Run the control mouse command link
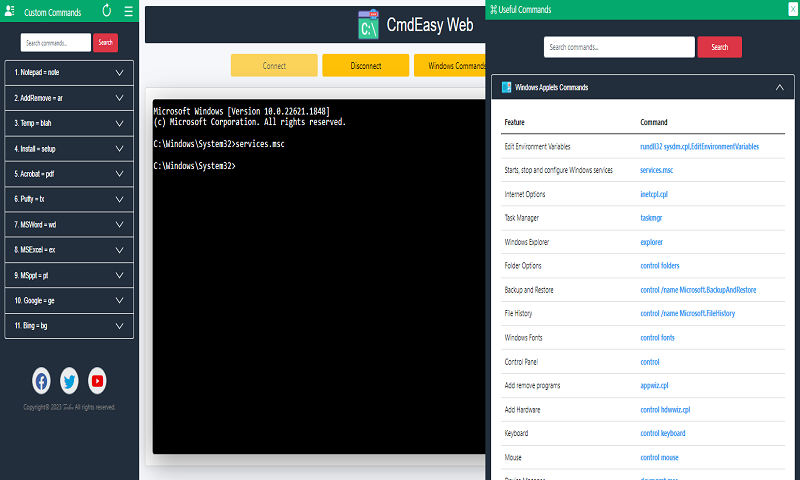This screenshot has width=800, height=480. click(660, 458)
